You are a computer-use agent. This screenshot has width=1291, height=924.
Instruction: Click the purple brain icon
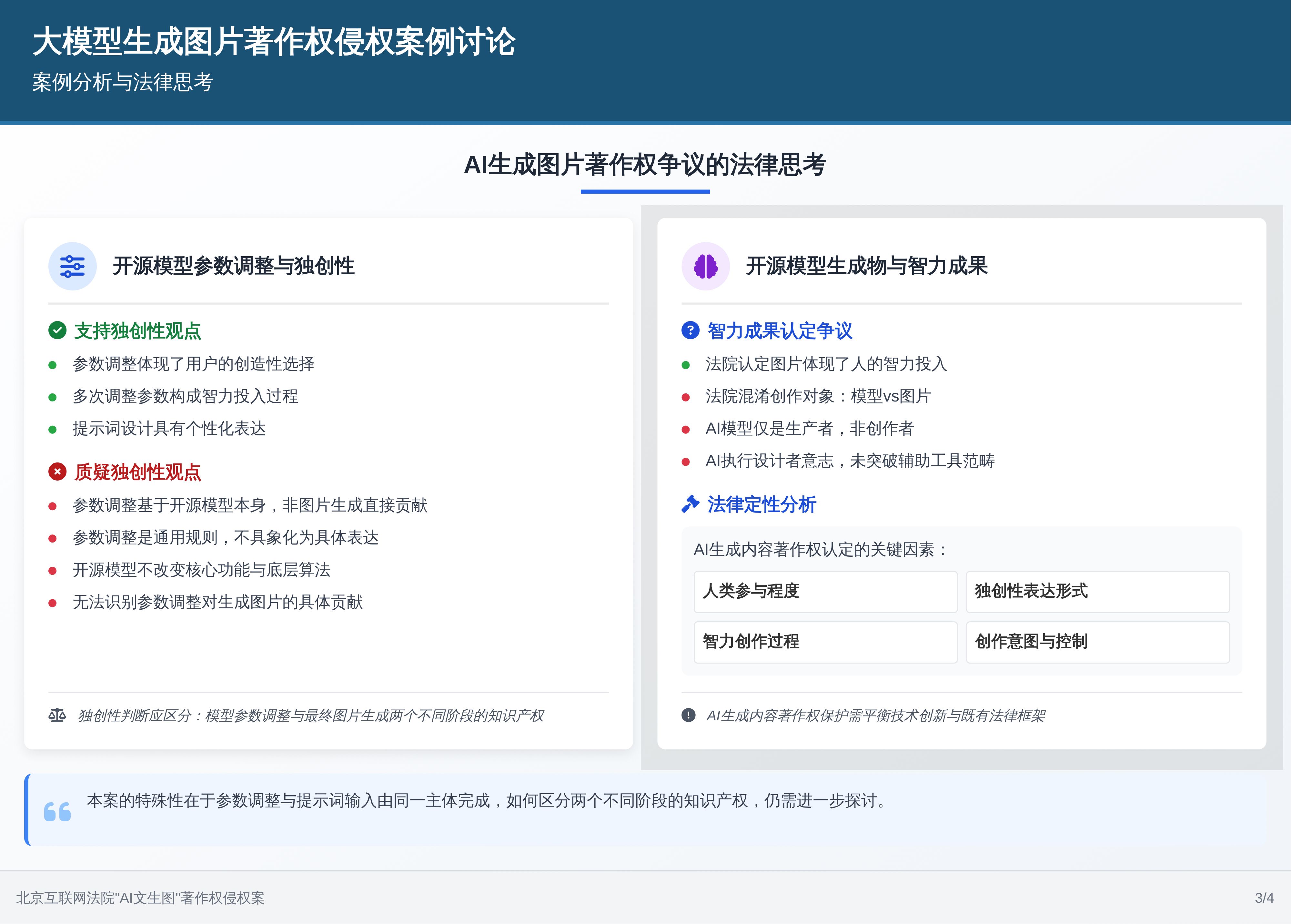point(705,266)
